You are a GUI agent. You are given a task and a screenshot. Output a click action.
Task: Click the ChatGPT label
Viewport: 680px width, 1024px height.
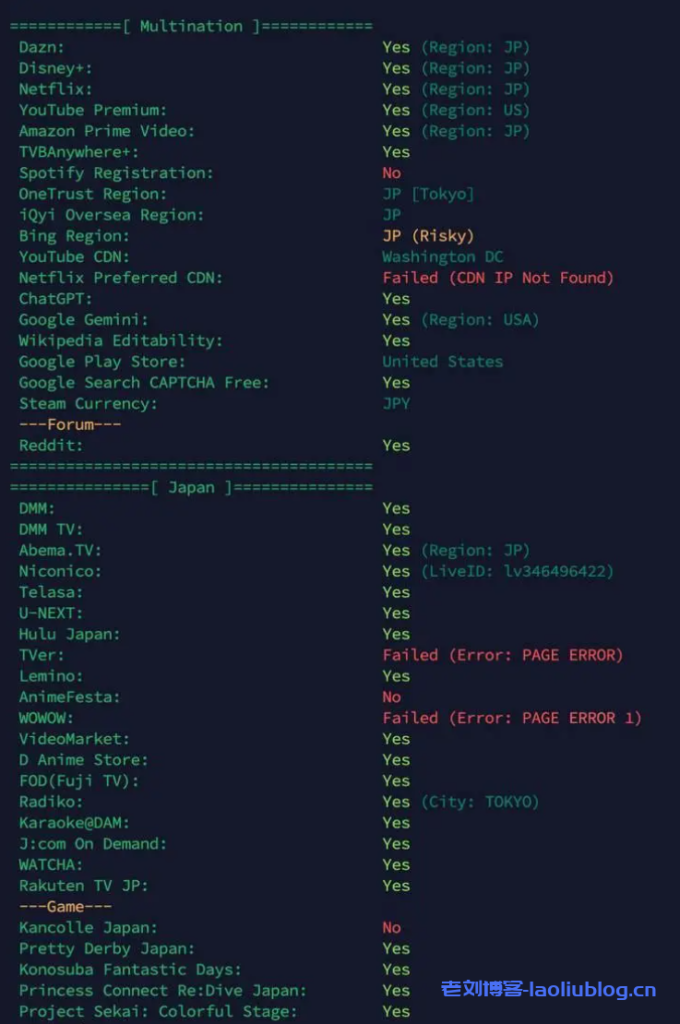click(56, 299)
